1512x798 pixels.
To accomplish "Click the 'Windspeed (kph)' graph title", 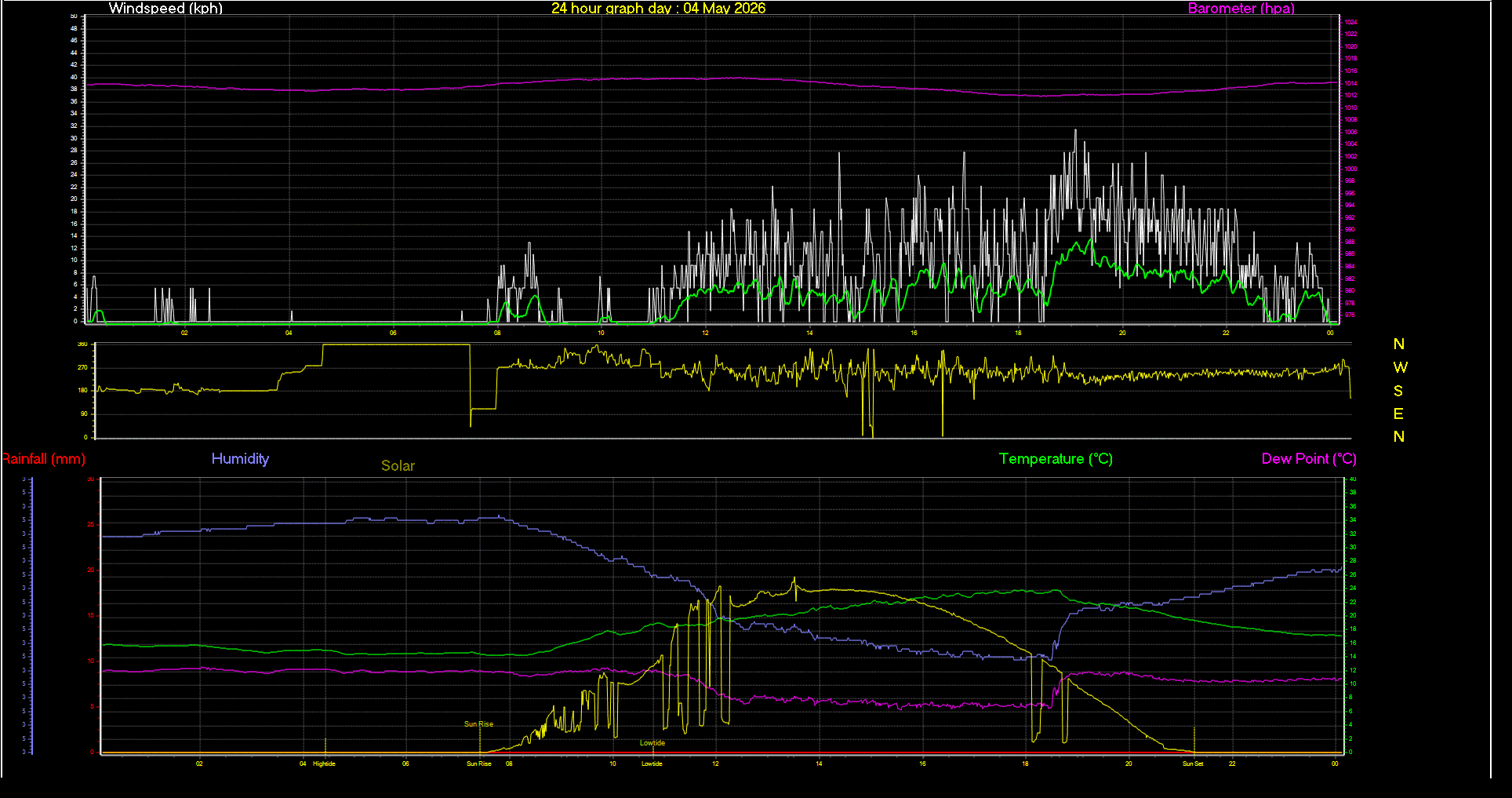I will tap(165, 9).
